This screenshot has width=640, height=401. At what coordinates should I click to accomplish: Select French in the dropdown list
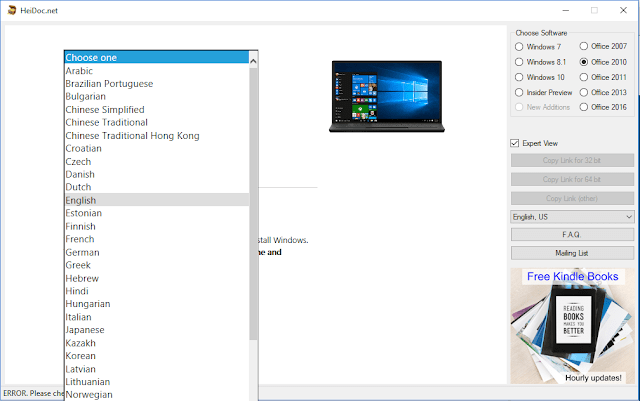(157, 239)
